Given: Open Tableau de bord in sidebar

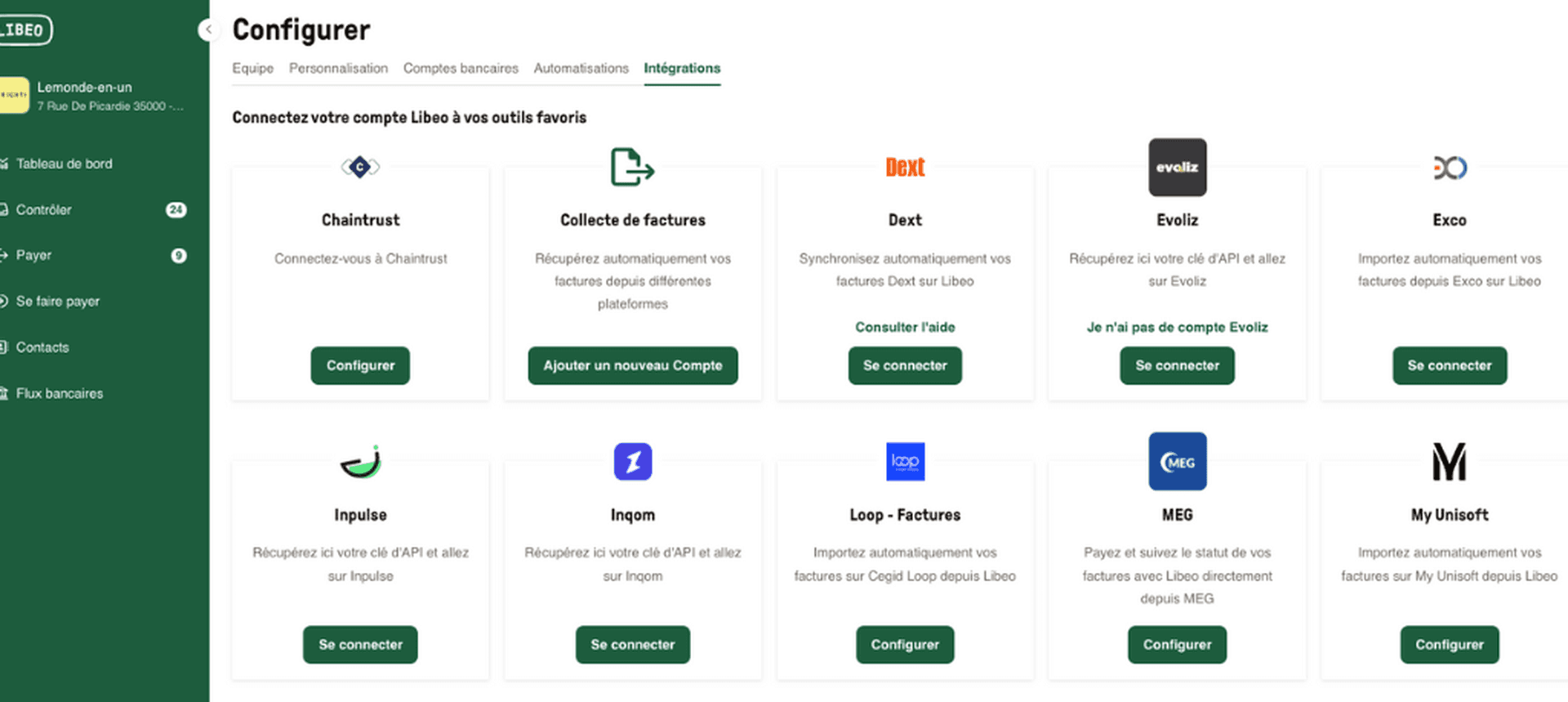Looking at the screenshot, I should pos(64,163).
